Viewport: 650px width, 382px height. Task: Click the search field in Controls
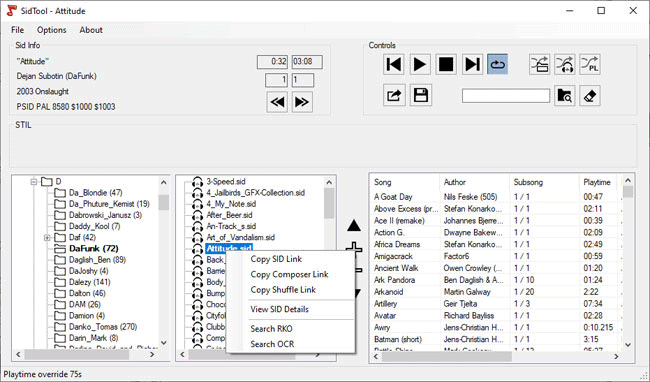click(x=506, y=96)
